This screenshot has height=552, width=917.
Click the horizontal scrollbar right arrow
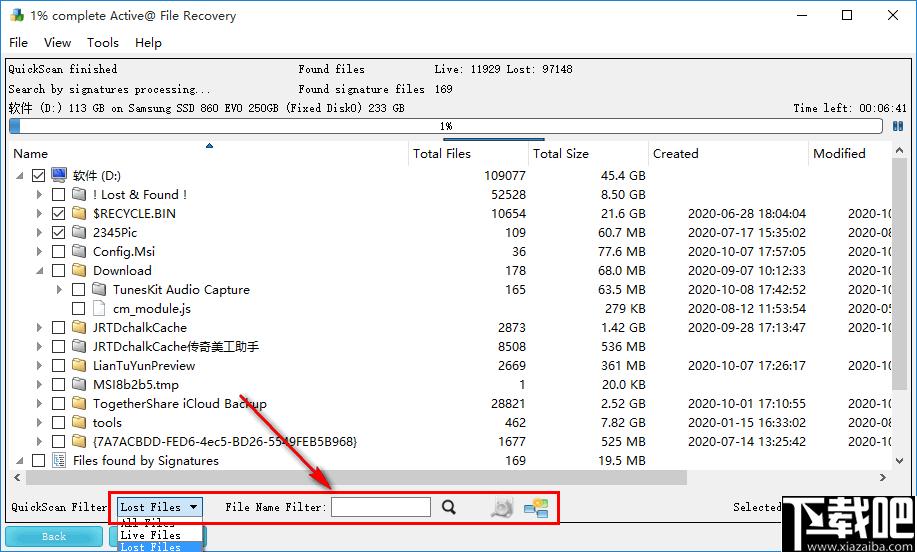pyautogui.click(x=882, y=477)
